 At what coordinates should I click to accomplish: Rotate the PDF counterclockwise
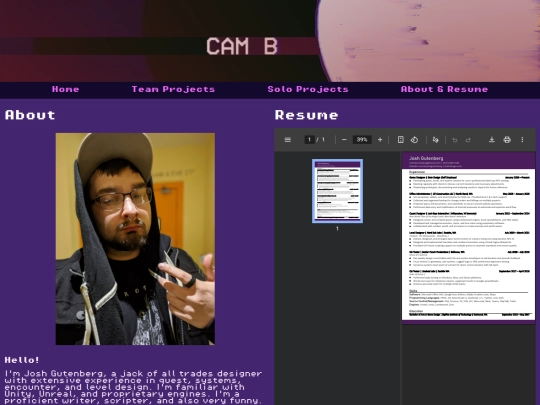(x=414, y=139)
